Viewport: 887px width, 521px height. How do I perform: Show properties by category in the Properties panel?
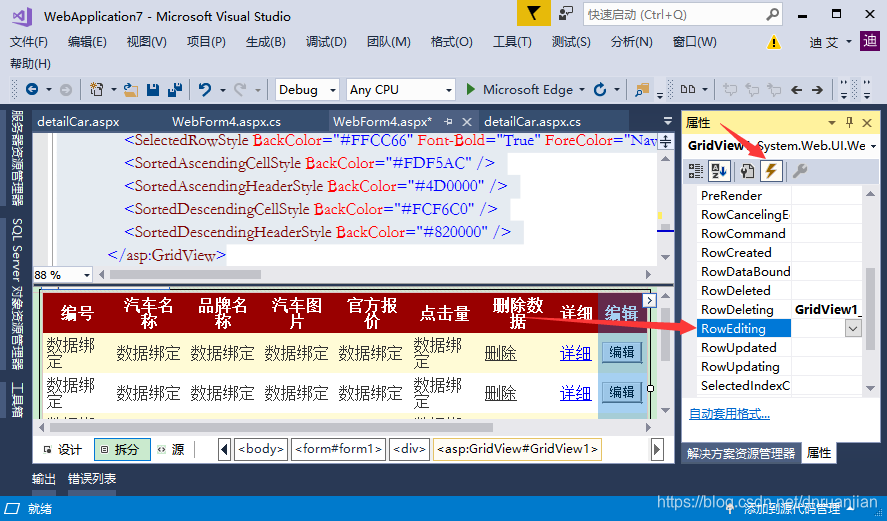pyautogui.click(x=695, y=171)
